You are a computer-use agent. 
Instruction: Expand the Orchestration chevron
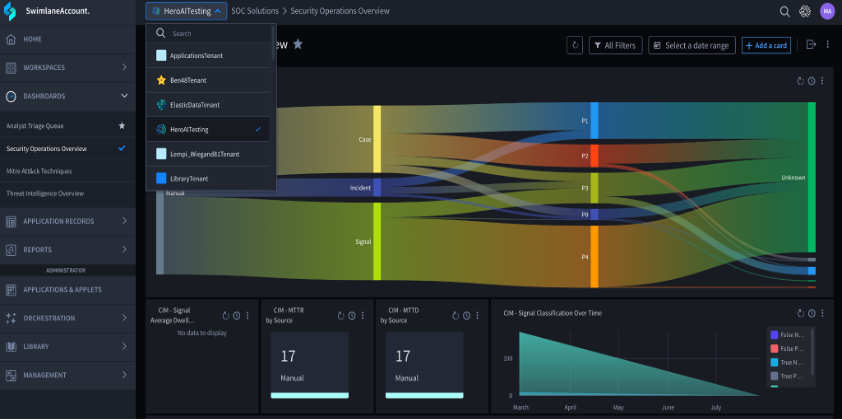[124, 318]
